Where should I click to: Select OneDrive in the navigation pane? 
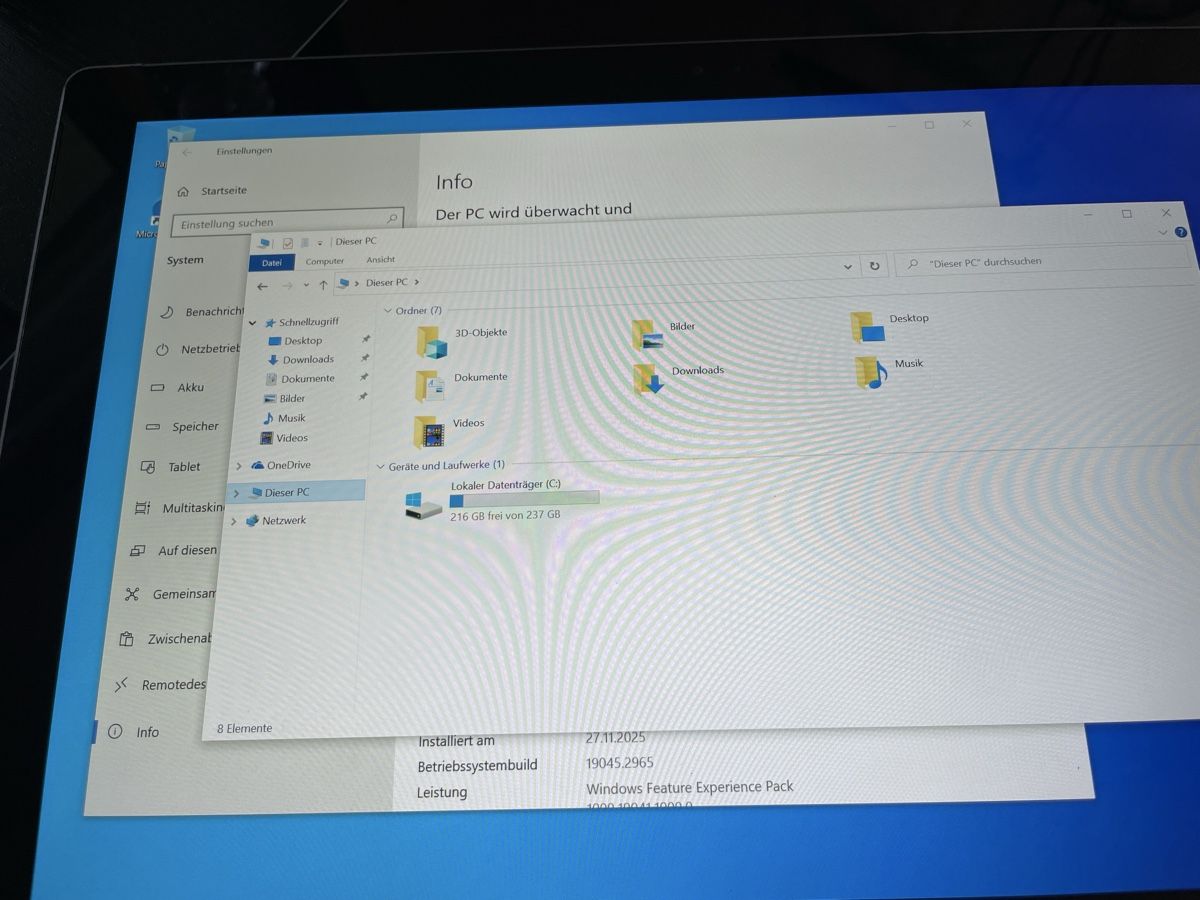coord(281,465)
